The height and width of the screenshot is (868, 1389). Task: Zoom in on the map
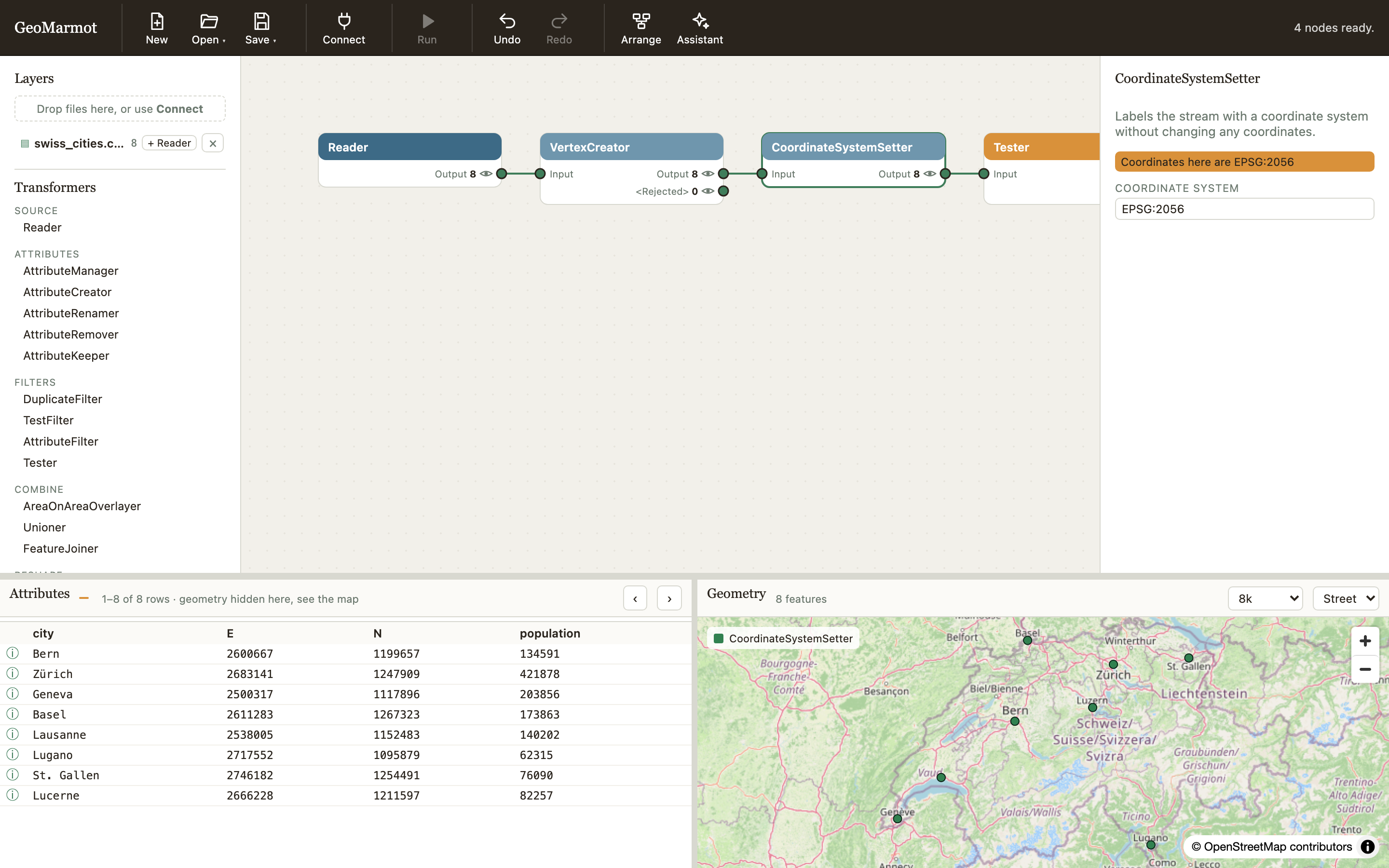tap(1365, 641)
